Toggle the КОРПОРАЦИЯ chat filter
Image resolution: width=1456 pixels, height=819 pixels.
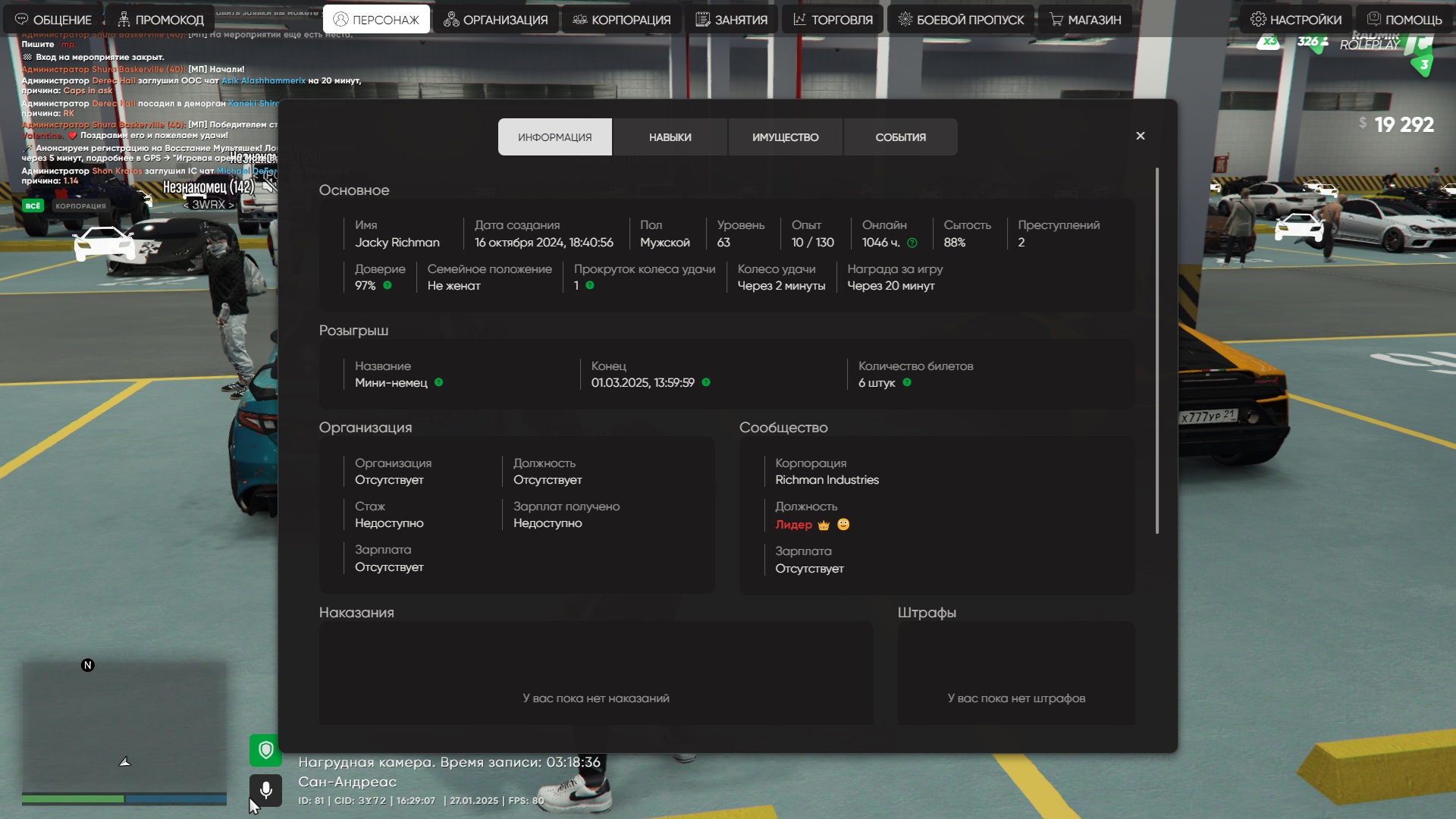tap(80, 206)
